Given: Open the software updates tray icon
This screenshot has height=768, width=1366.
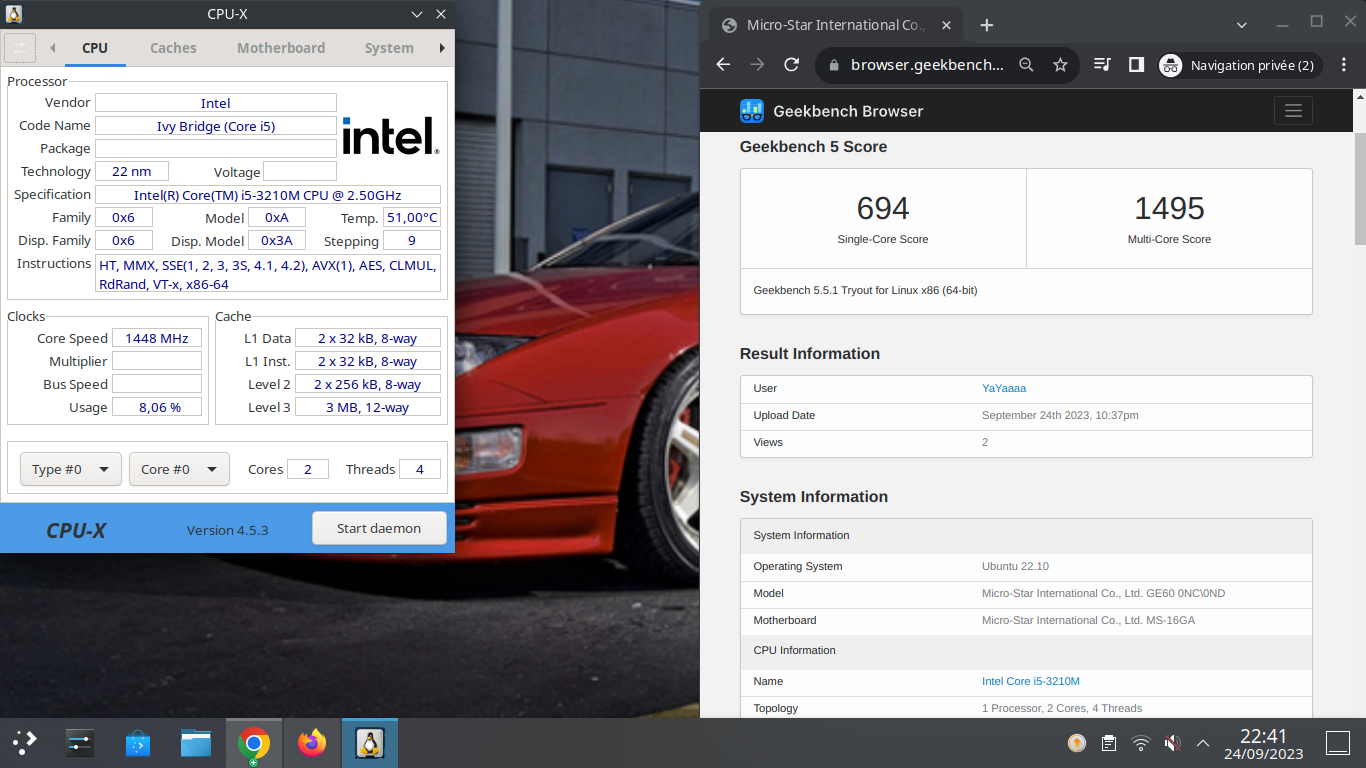Looking at the screenshot, I should coord(1077,743).
